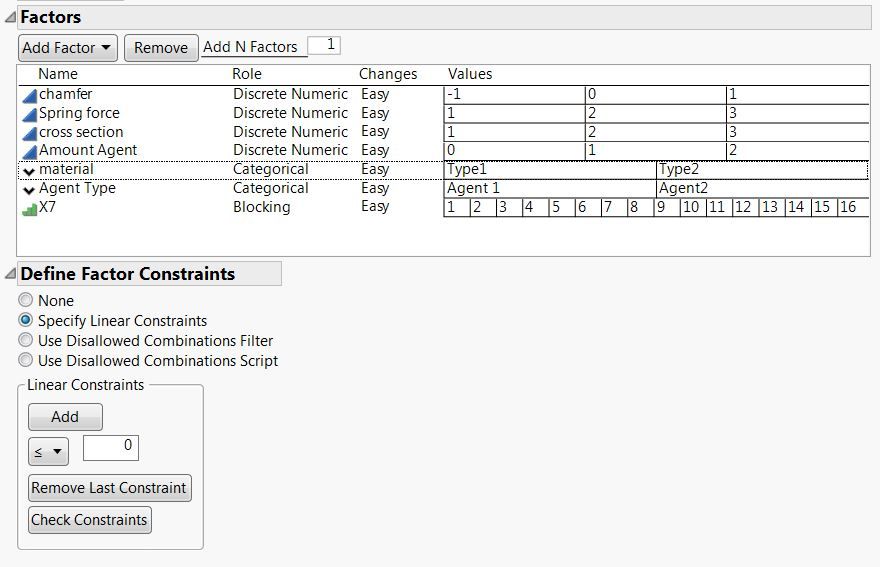Screen dimensions: 880x567
Task: Click the Remove factor button
Action: 160,48
